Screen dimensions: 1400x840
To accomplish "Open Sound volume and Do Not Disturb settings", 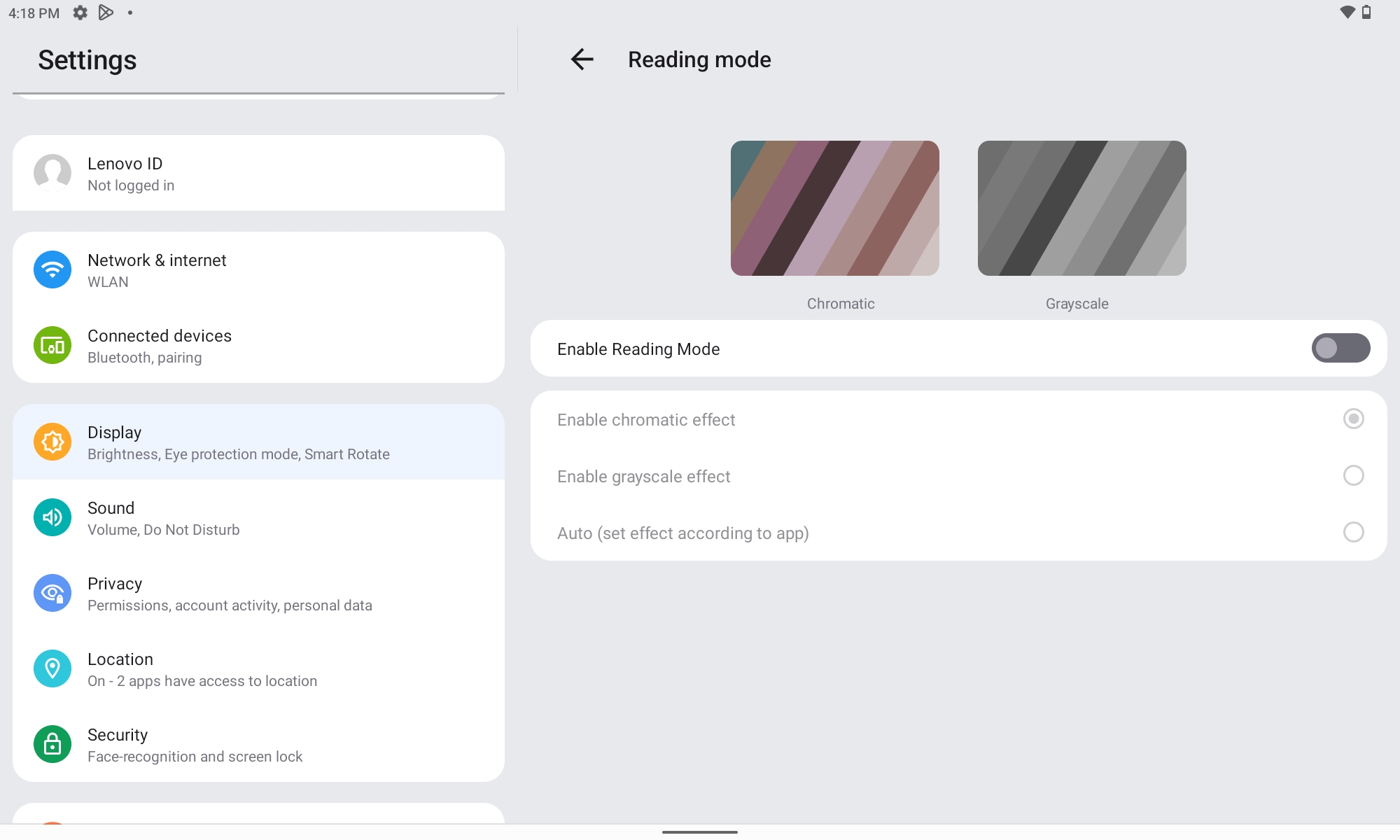I will coord(258,517).
